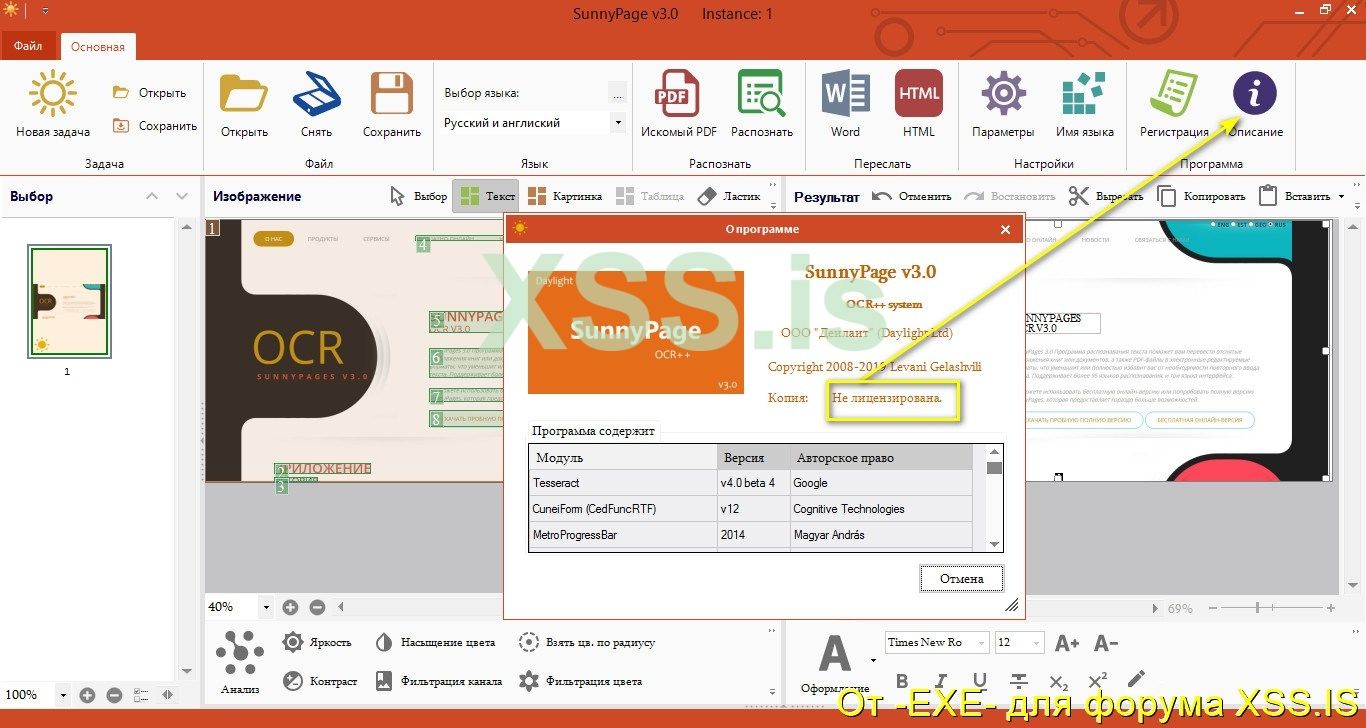The image size is (1366, 728).
Task: Adjust the 69% result zoom slider
Action: point(1258,607)
